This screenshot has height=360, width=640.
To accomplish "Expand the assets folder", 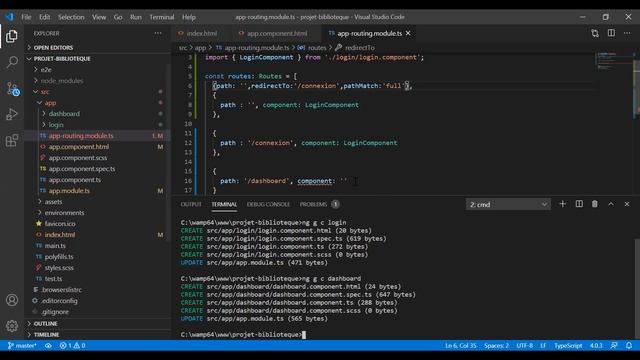I will point(53,202).
